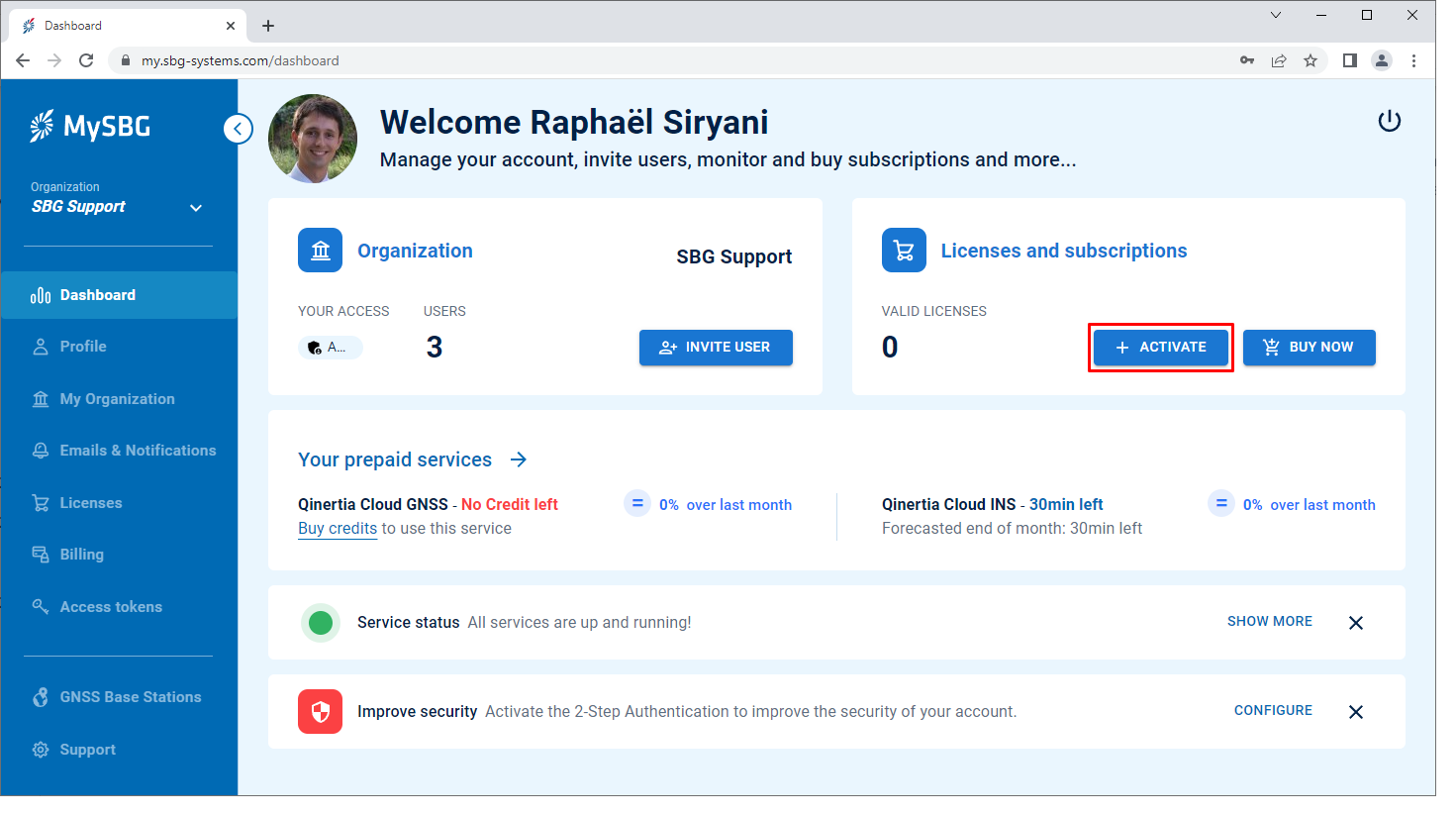1456x816 pixels.
Task: Click the Invite User button
Action: (x=716, y=348)
